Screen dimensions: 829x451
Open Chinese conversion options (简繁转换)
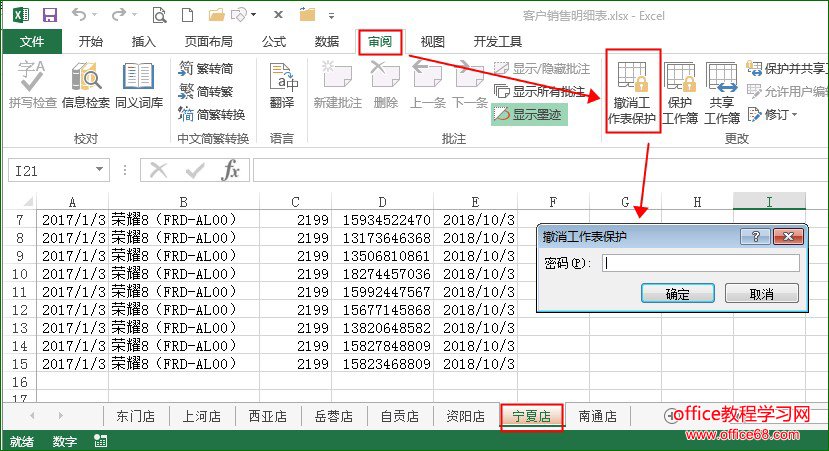tap(212, 114)
